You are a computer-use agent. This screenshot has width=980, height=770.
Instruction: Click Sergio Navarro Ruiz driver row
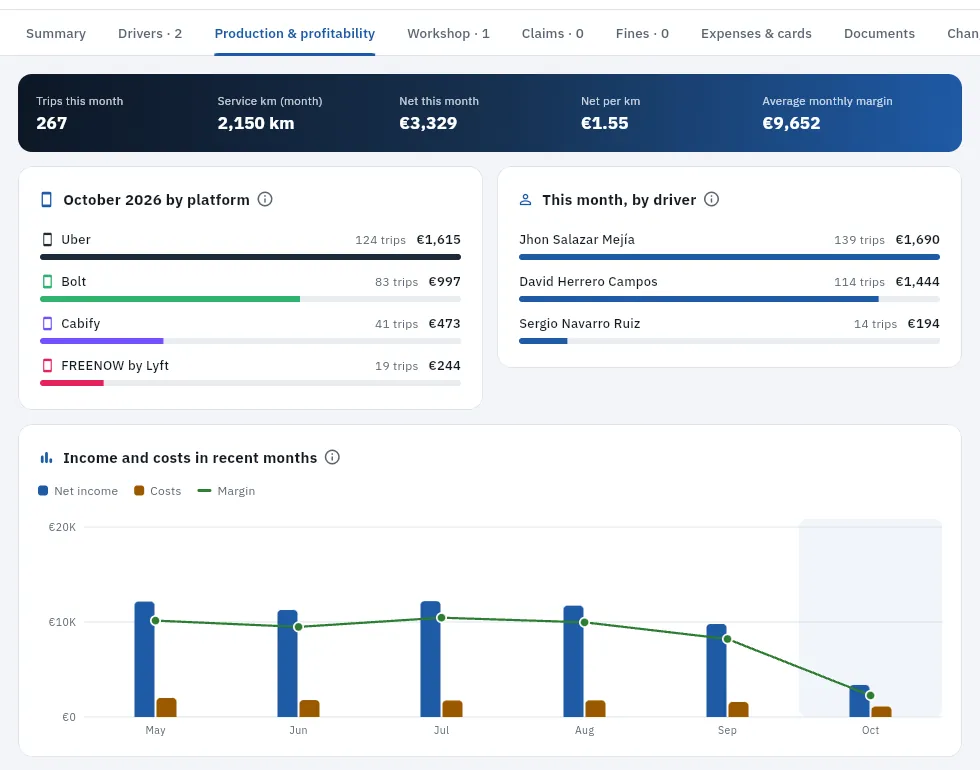(x=729, y=329)
